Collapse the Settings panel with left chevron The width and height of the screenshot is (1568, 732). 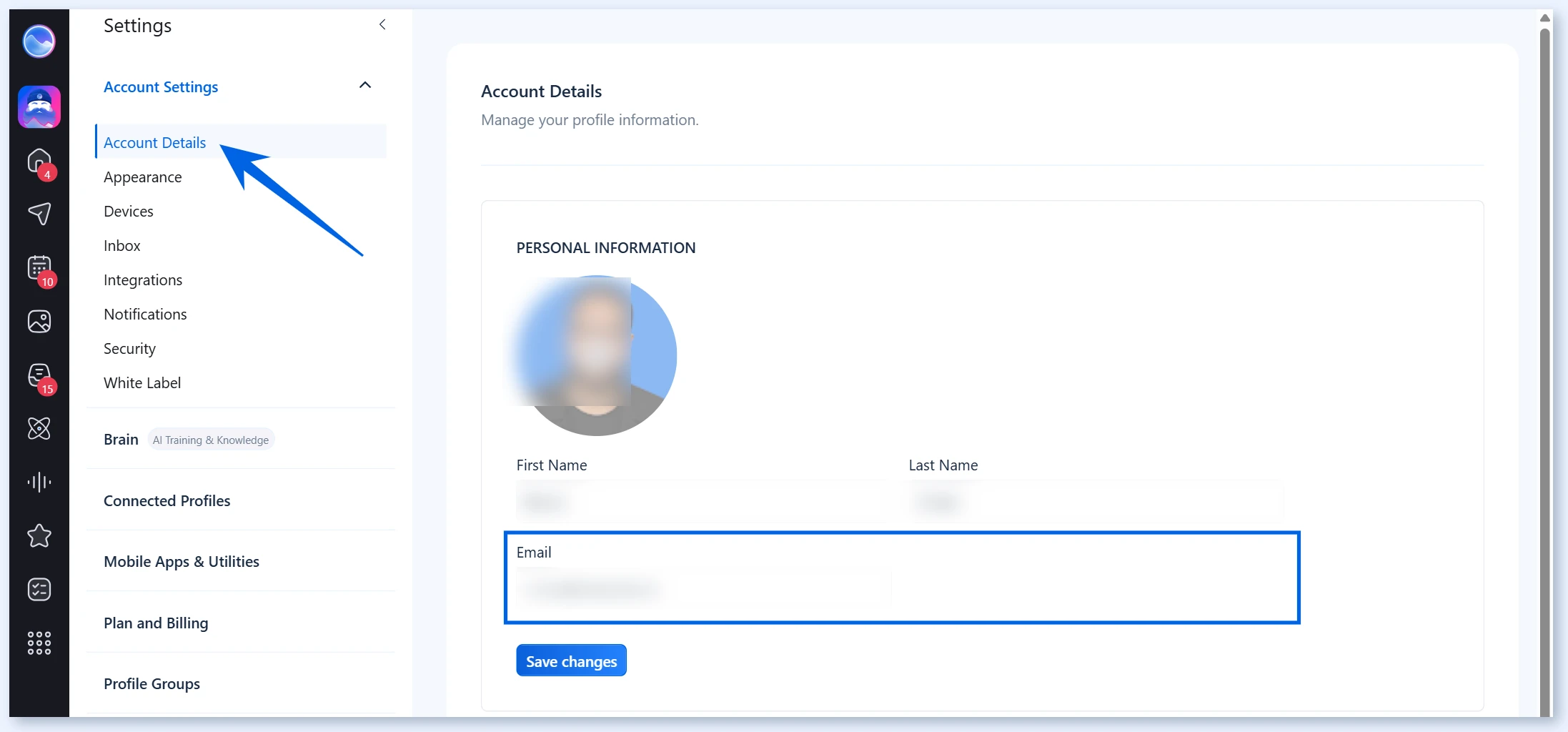point(382,25)
